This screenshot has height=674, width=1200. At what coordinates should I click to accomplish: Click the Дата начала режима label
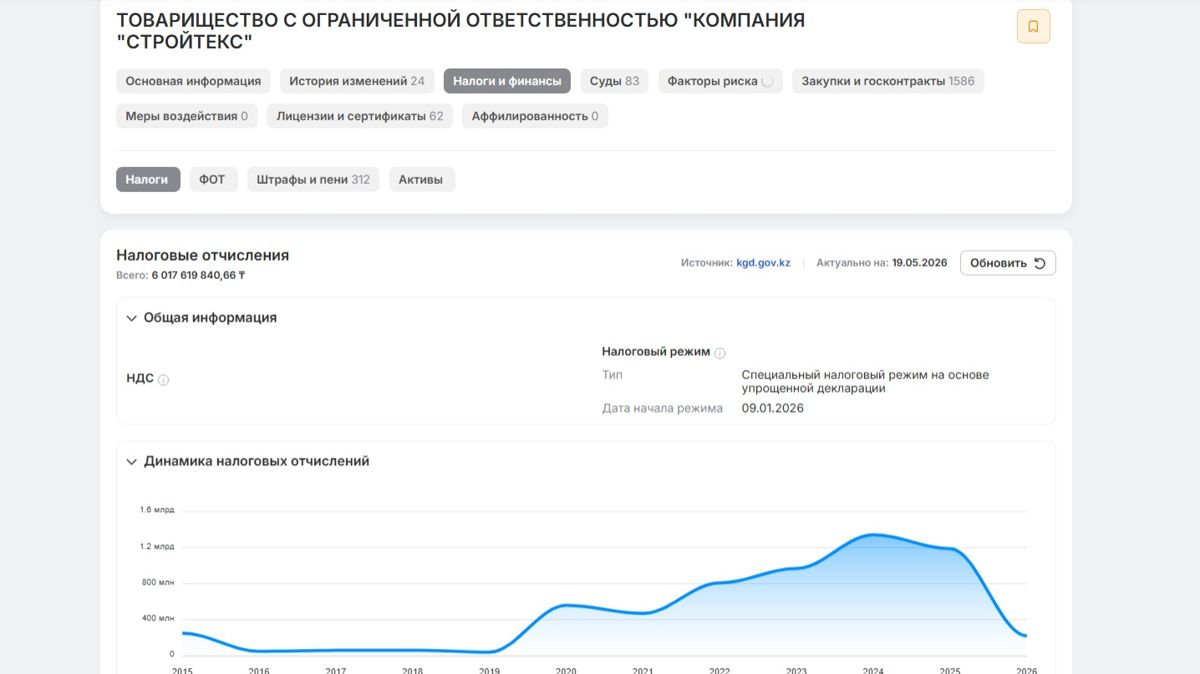tap(662, 408)
